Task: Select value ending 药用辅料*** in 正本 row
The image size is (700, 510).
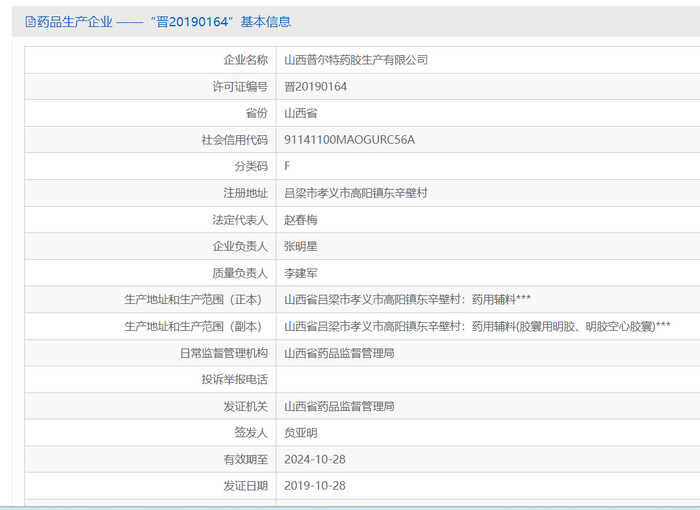Action: tap(408, 299)
